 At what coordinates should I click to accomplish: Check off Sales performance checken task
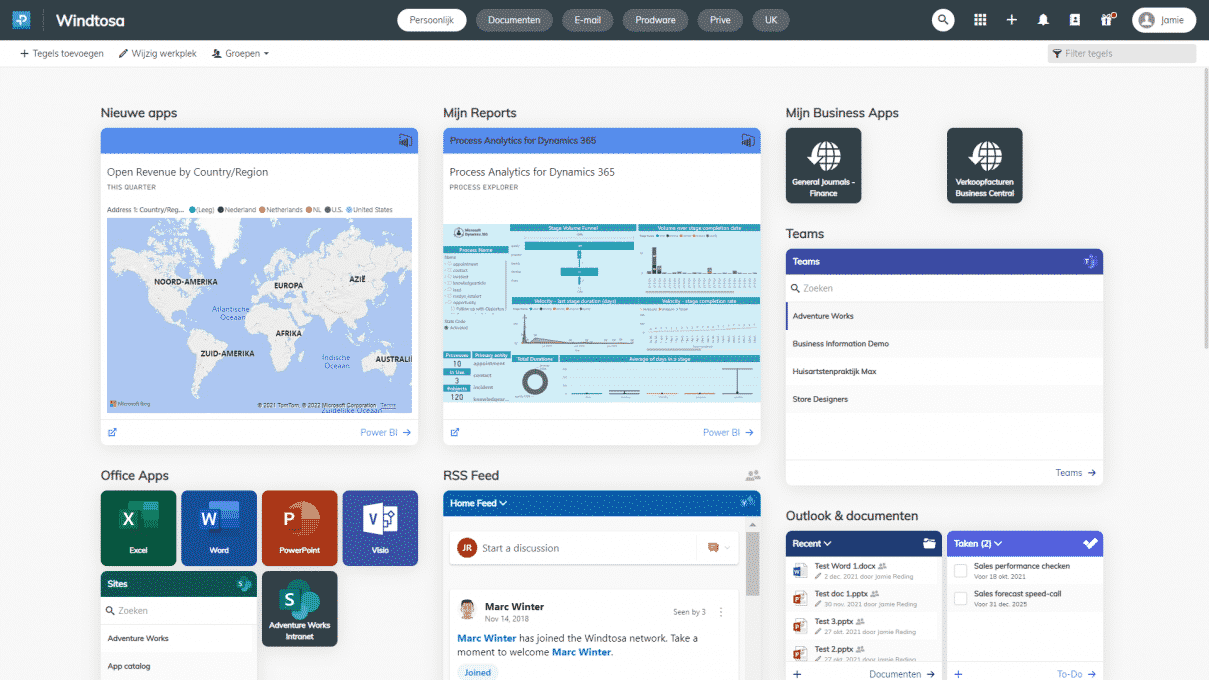(x=960, y=571)
